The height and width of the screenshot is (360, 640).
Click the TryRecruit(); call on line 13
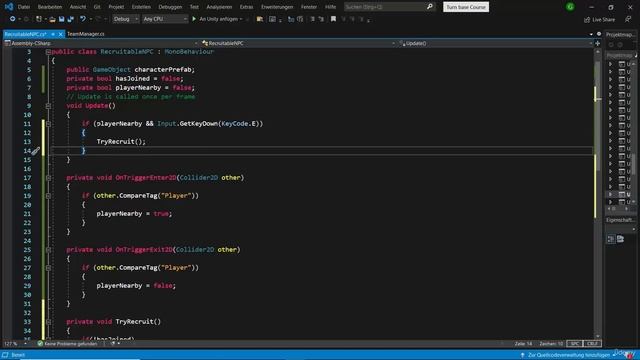click(121, 142)
